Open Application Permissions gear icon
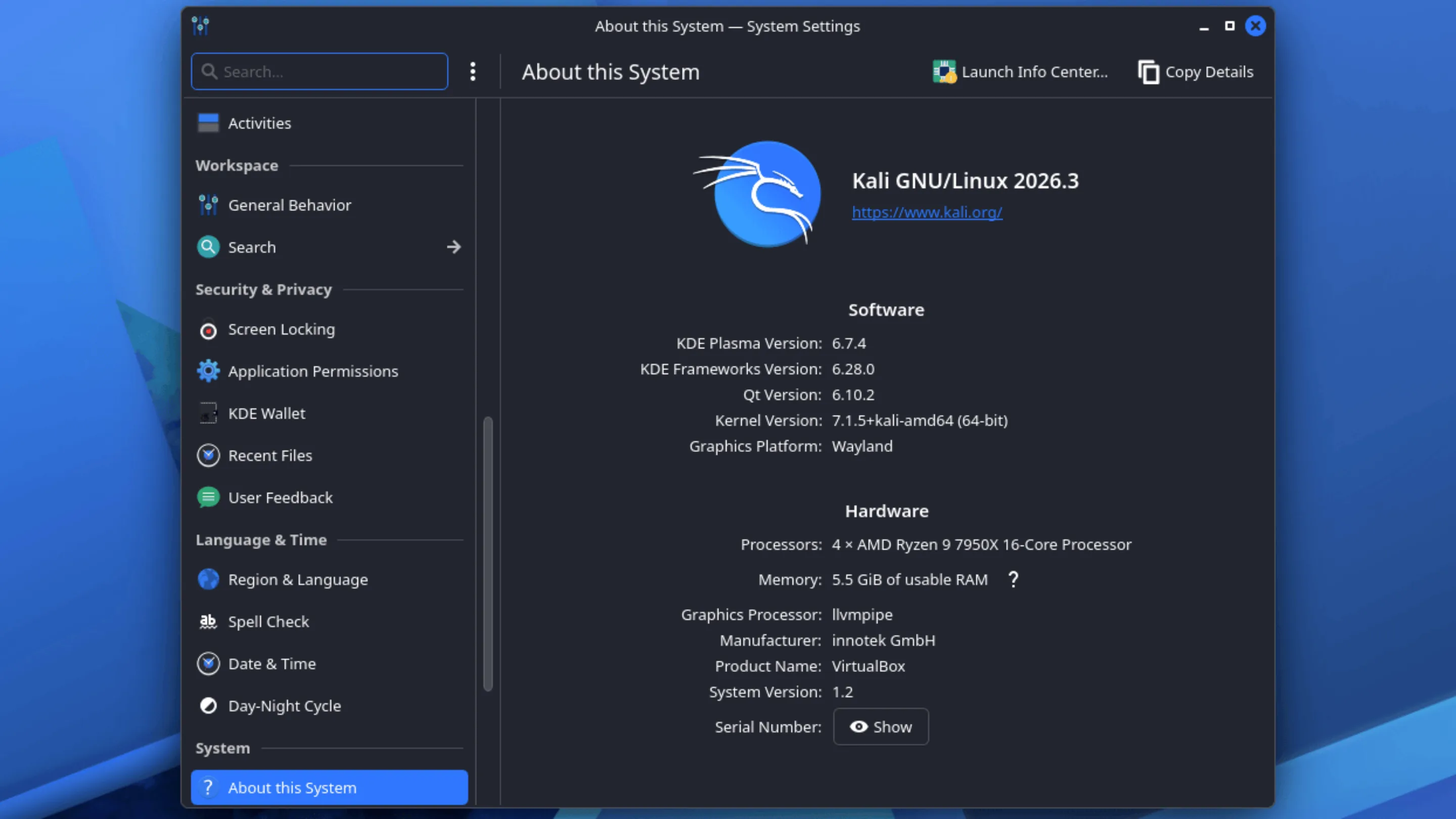This screenshot has height=819, width=1456. 208,371
